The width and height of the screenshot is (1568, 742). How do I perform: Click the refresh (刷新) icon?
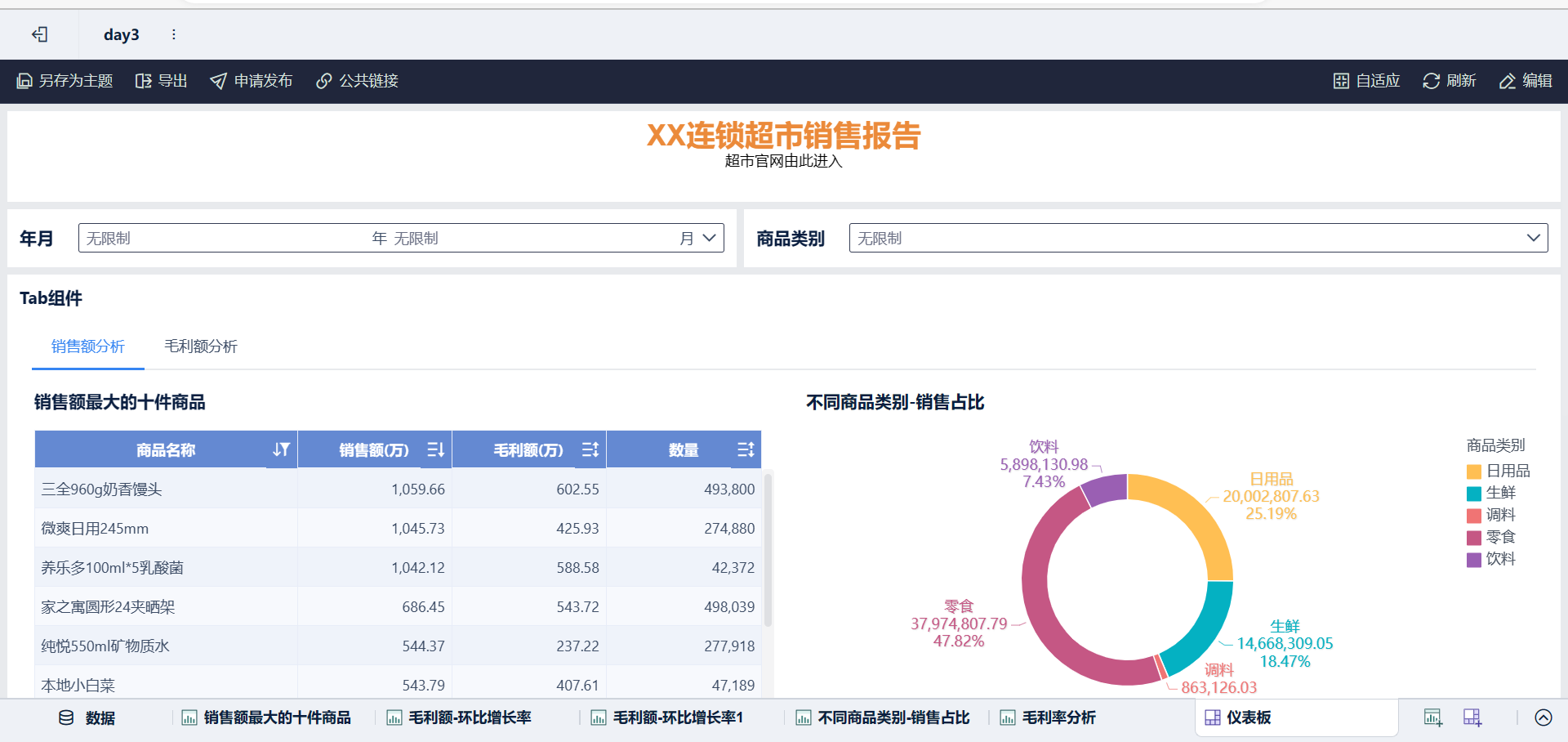(x=1431, y=81)
